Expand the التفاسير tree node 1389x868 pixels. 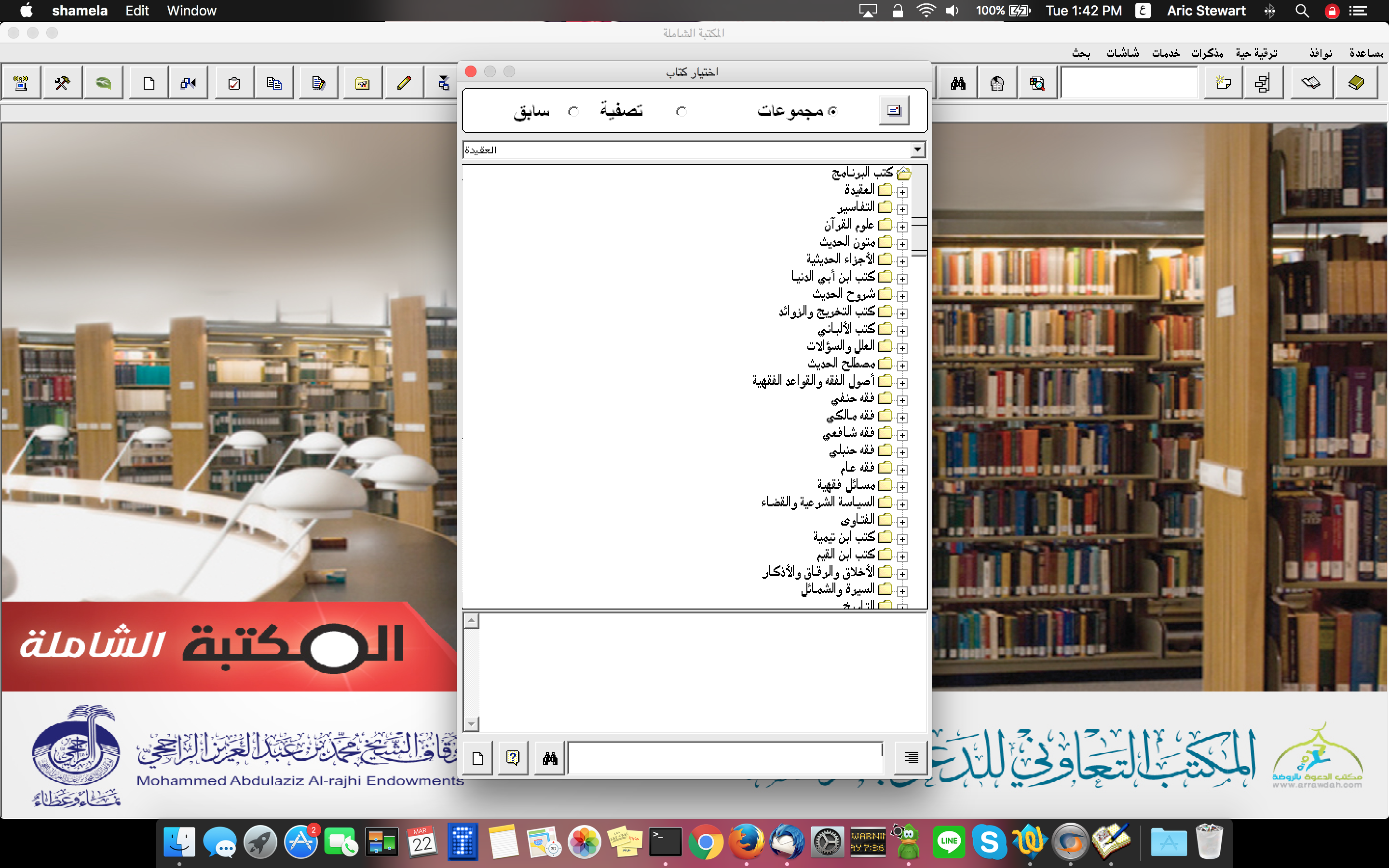point(903,210)
